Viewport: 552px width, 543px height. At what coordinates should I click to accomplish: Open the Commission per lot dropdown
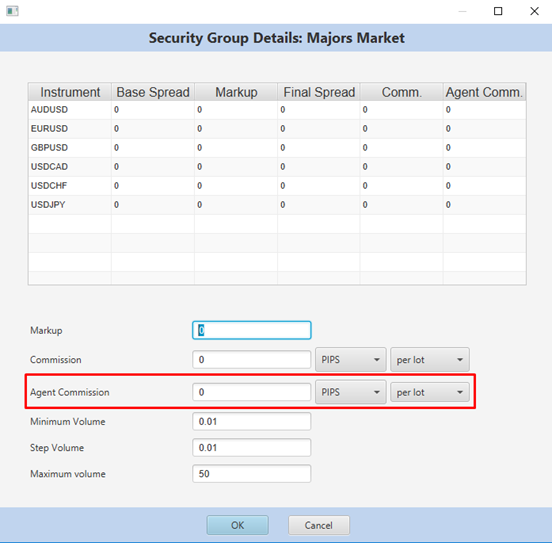coord(429,360)
